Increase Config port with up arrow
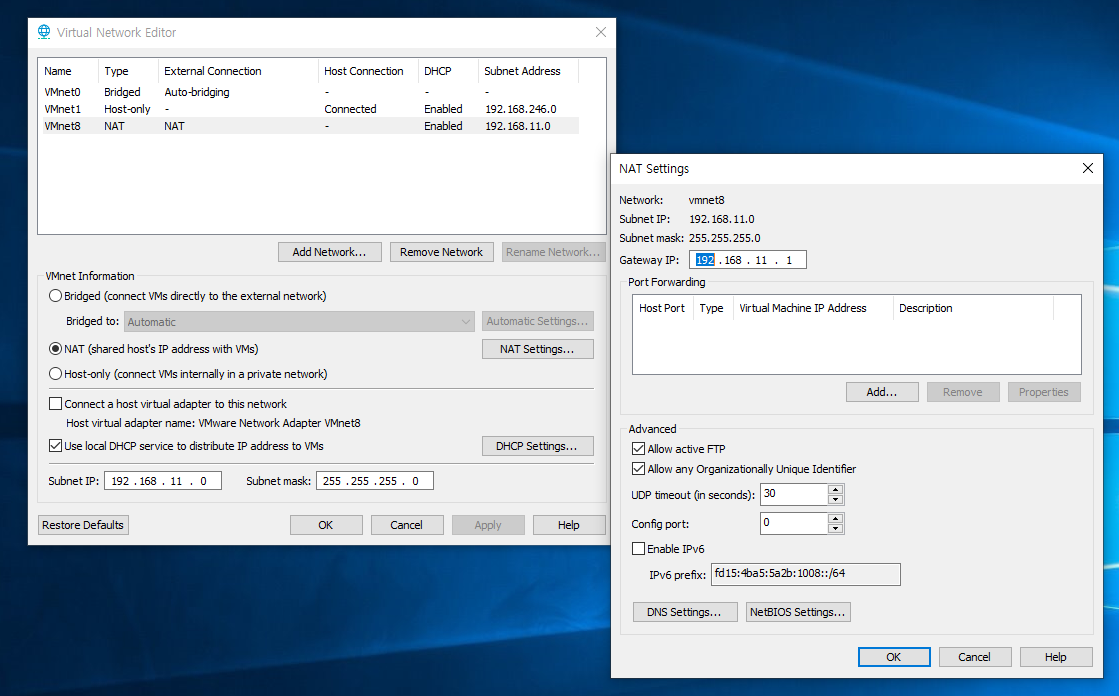This screenshot has width=1119, height=696. click(x=836, y=518)
